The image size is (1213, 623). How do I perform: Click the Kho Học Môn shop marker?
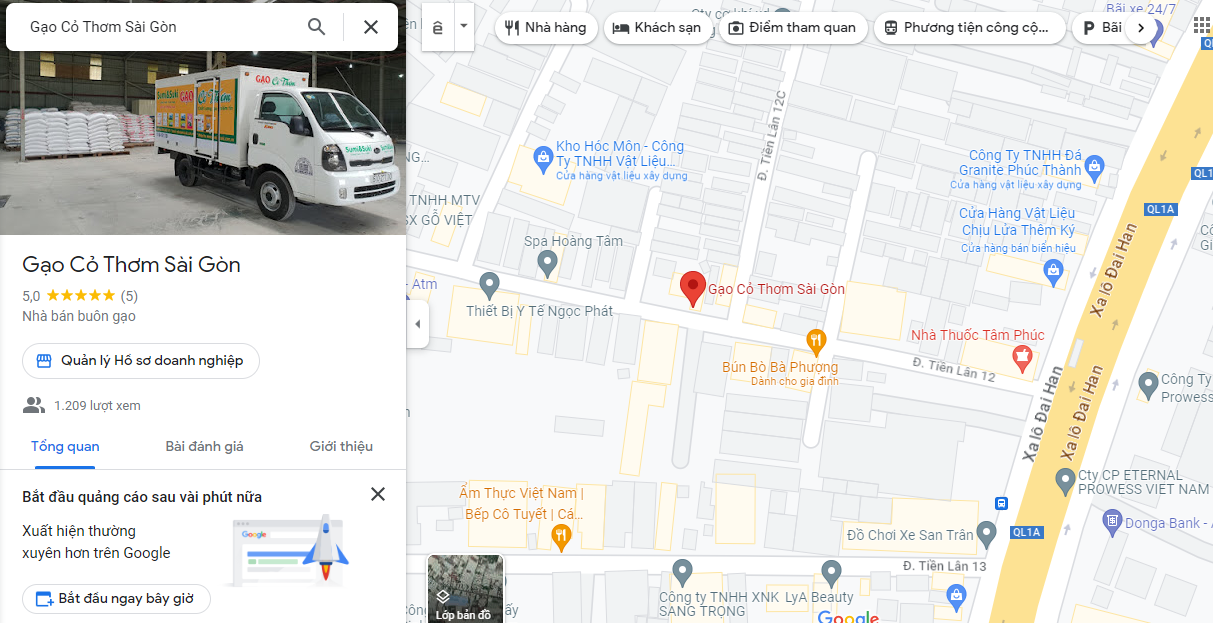542,157
